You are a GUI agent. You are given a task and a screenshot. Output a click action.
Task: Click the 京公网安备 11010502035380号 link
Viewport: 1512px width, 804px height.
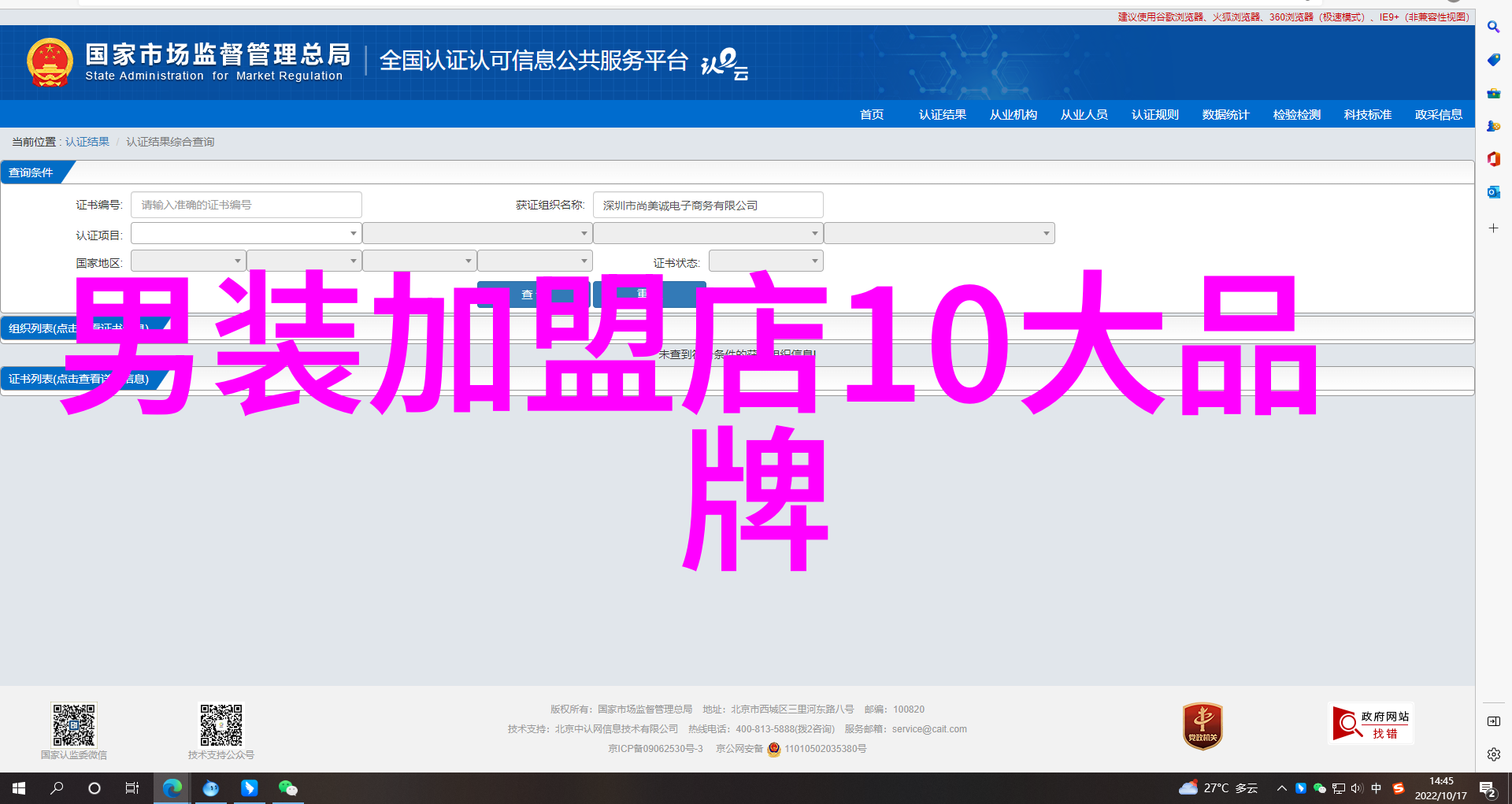(x=791, y=749)
